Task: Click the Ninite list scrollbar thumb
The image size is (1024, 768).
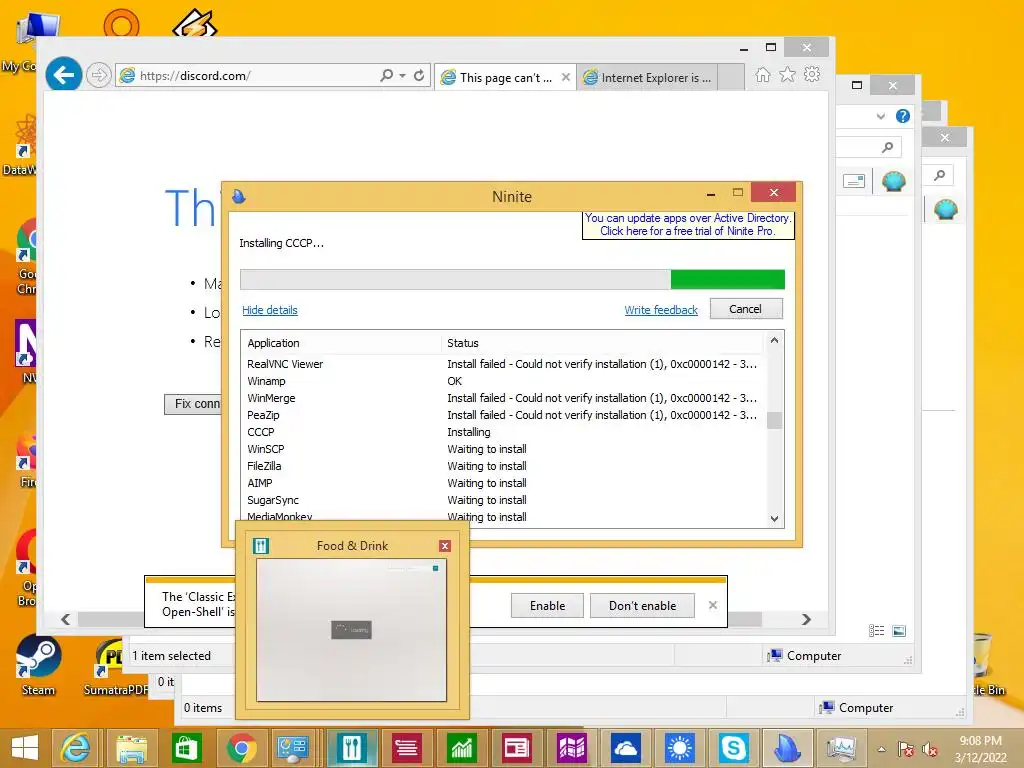Action: coord(775,420)
